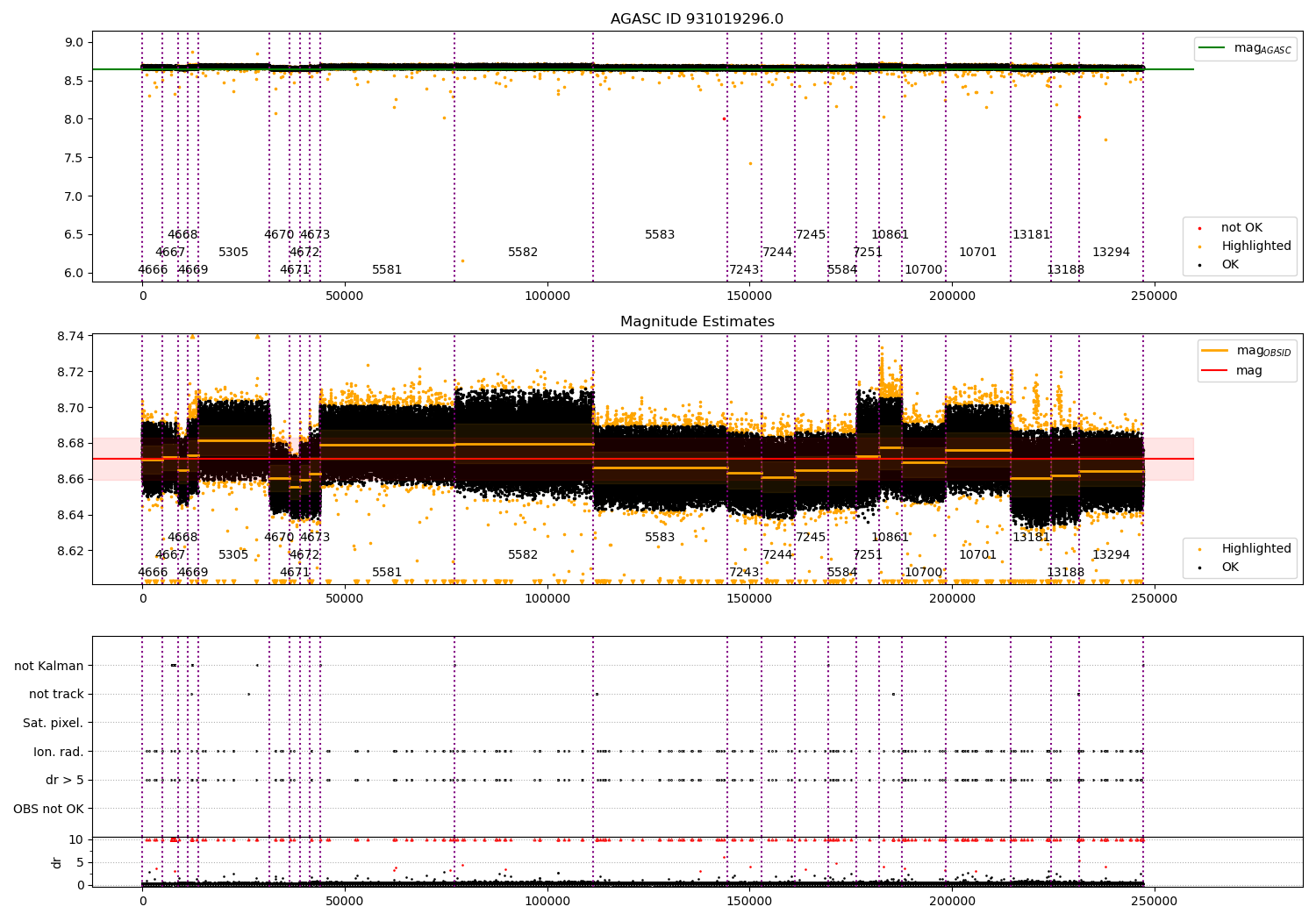The image size is (1316, 921).
Task: Click OBSID label 10701 in top plot
Action: [x=977, y=253]
